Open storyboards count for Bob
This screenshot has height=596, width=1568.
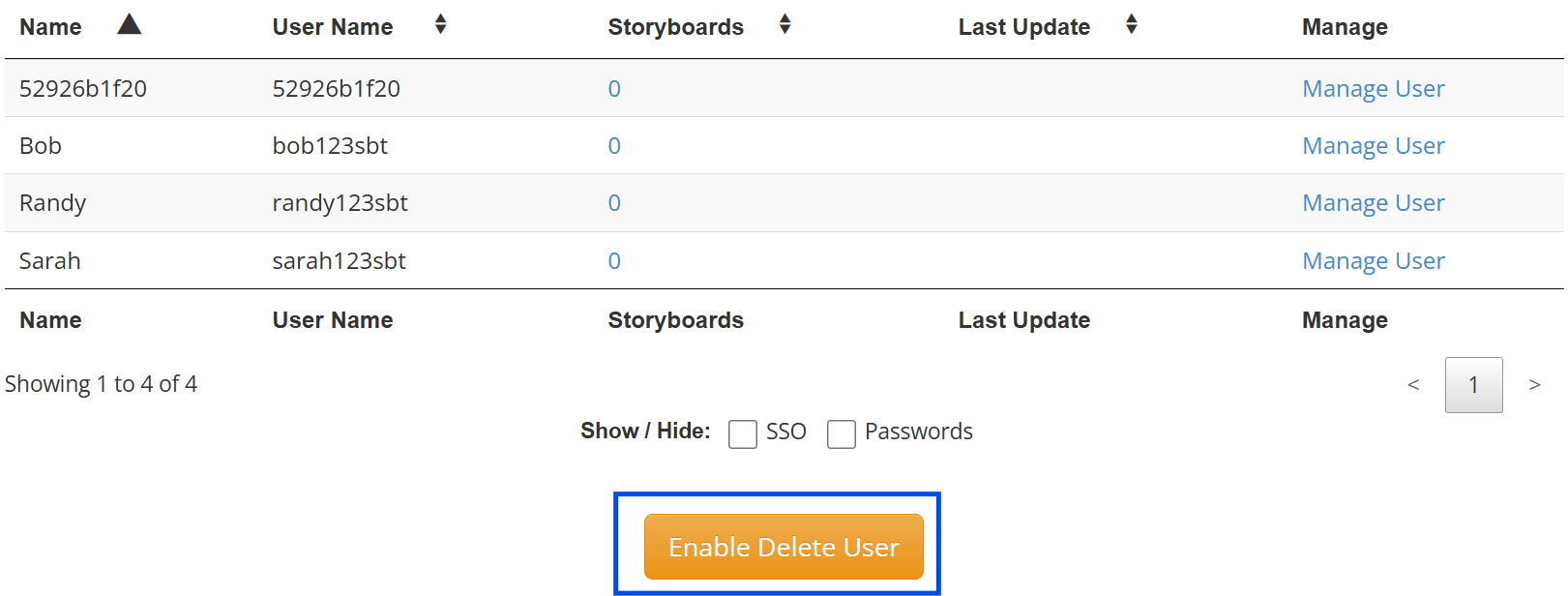[614, 146]
